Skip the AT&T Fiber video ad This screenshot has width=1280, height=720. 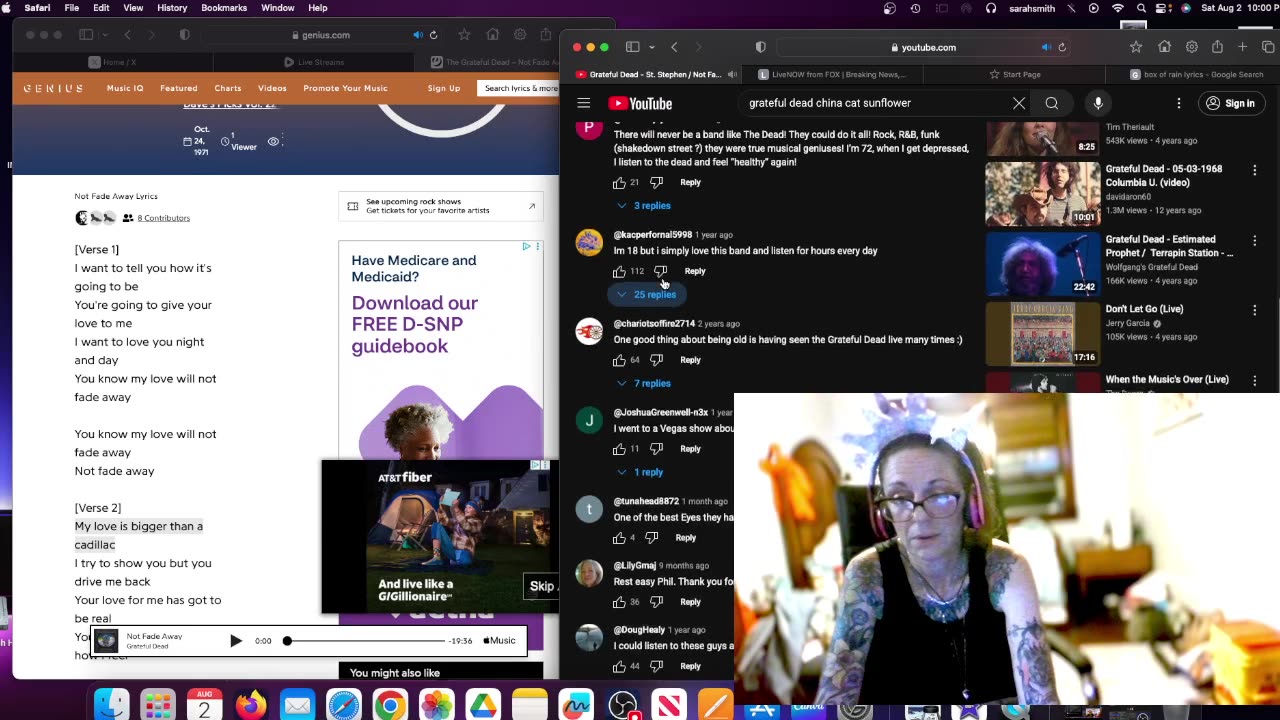pos(541,586)
